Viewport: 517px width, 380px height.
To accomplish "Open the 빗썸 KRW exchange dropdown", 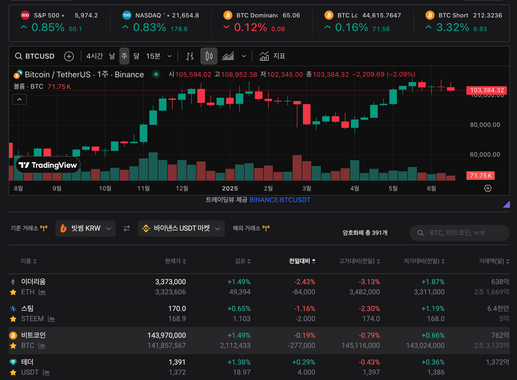I will pos(86,228).
